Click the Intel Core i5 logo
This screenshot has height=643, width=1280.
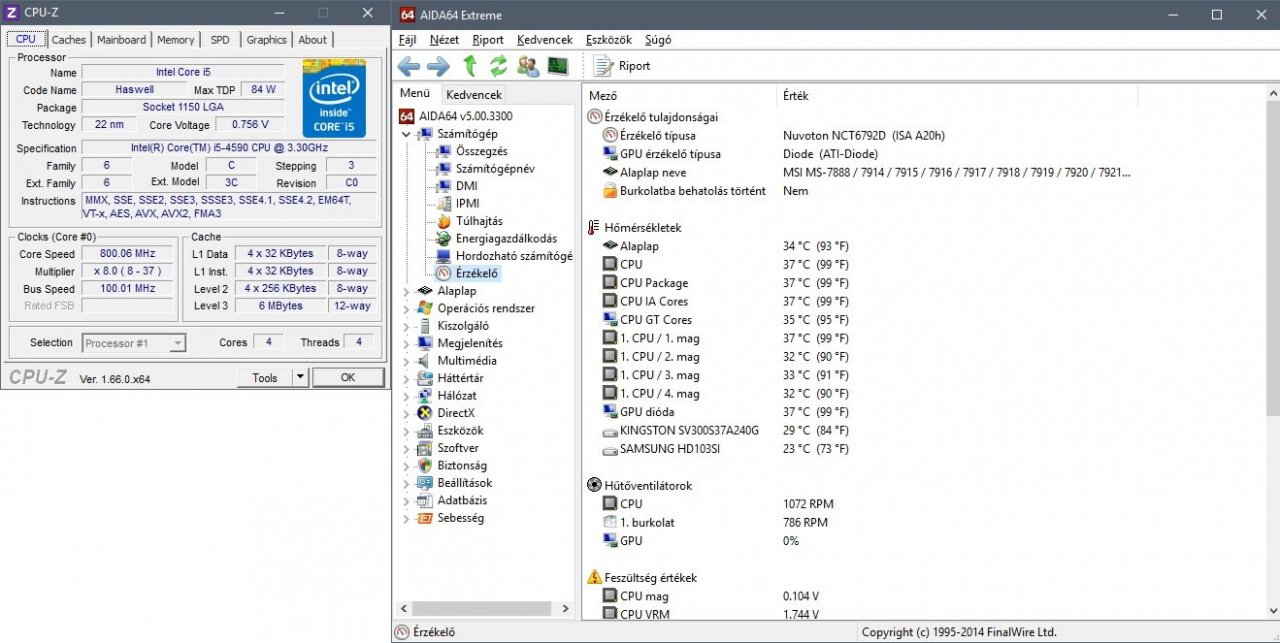(x=334, y=98)
